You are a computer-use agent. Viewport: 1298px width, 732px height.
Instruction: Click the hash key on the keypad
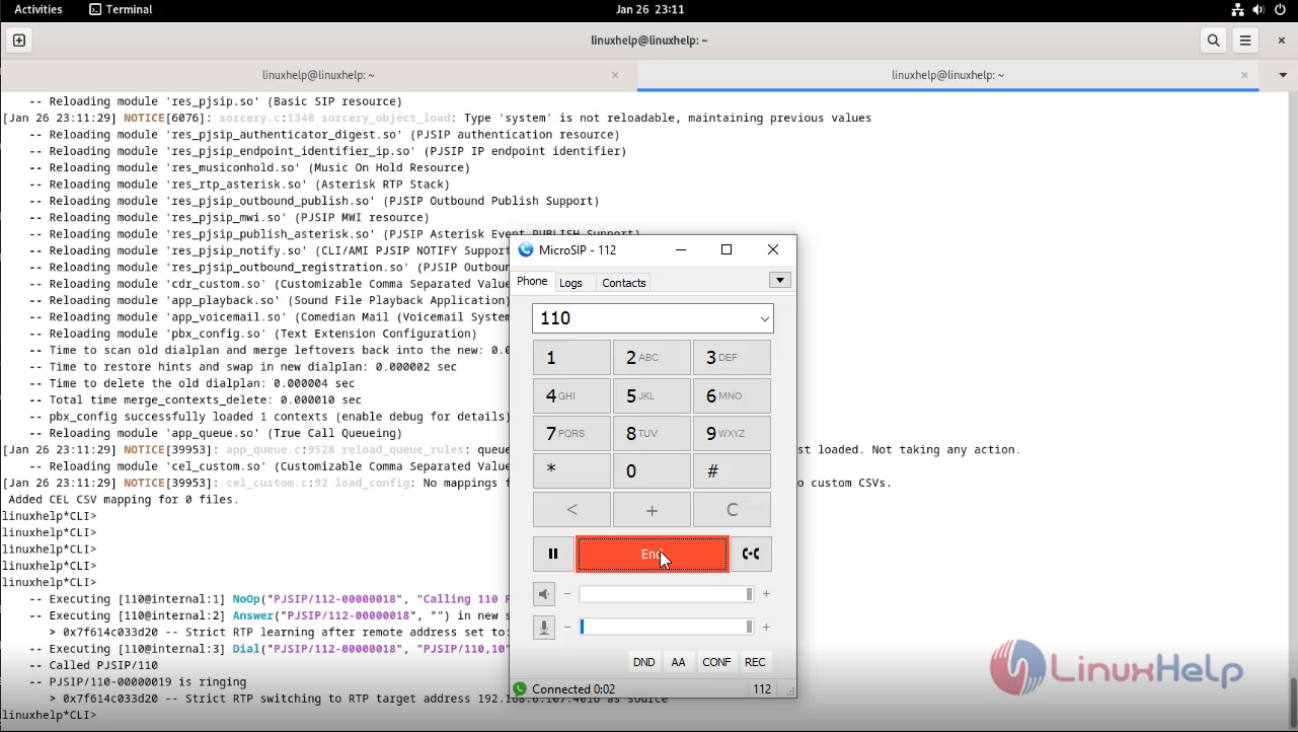731,472
